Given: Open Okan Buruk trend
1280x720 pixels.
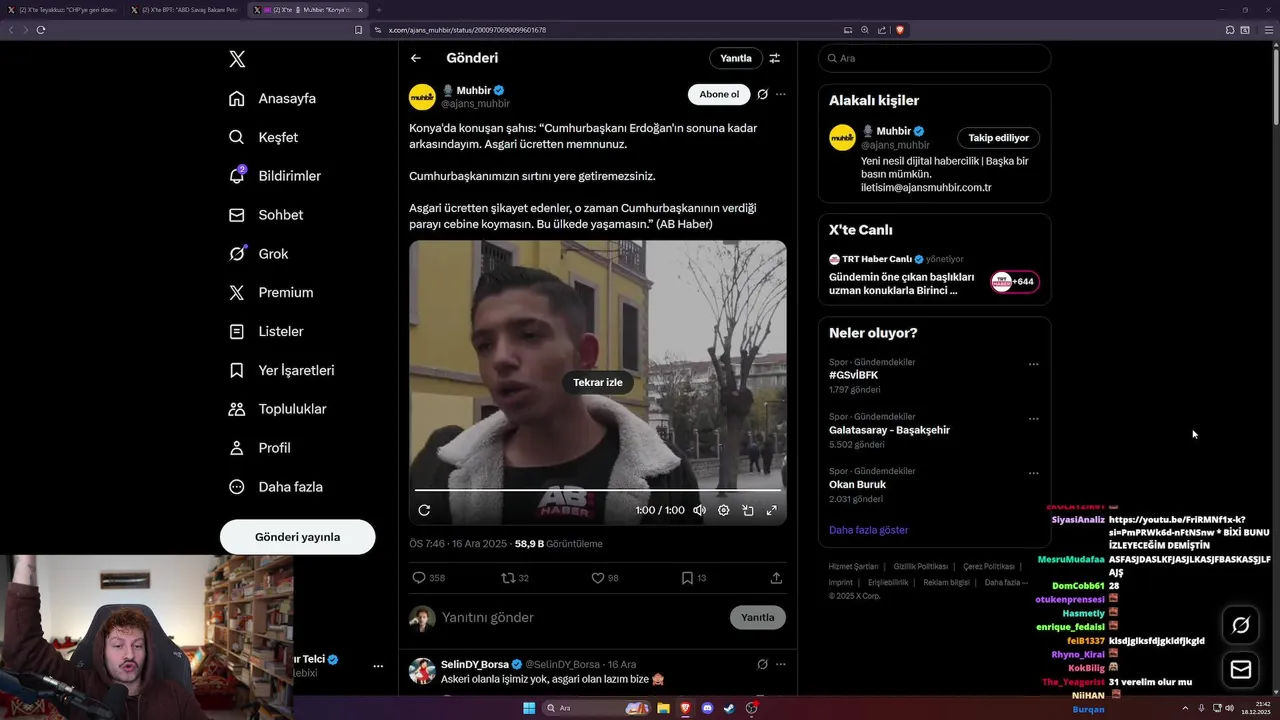Looking at the screenshot, I should click(x=857, y=484).
